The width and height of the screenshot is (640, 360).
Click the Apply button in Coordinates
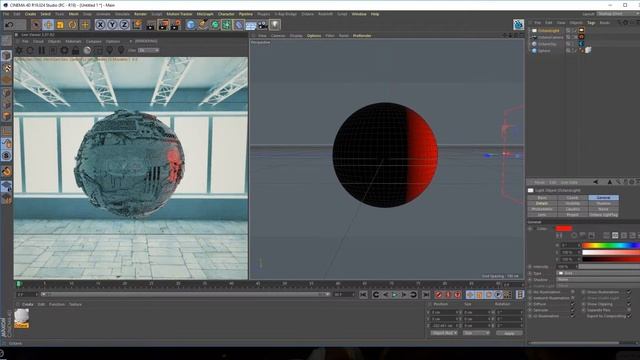pyautogui.click(x=509, y=333)
